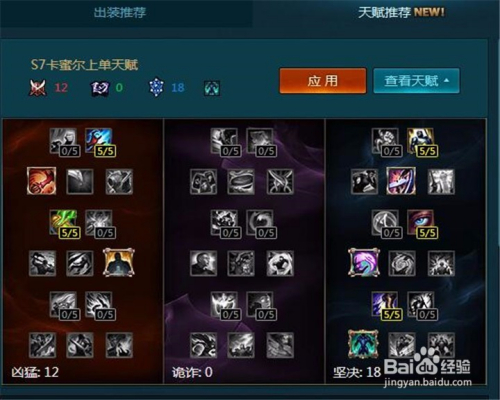This screenshot has width=500, height=400.
Task: Select the teal keystone Resolve mastery icon
Action: coord(363,344)
